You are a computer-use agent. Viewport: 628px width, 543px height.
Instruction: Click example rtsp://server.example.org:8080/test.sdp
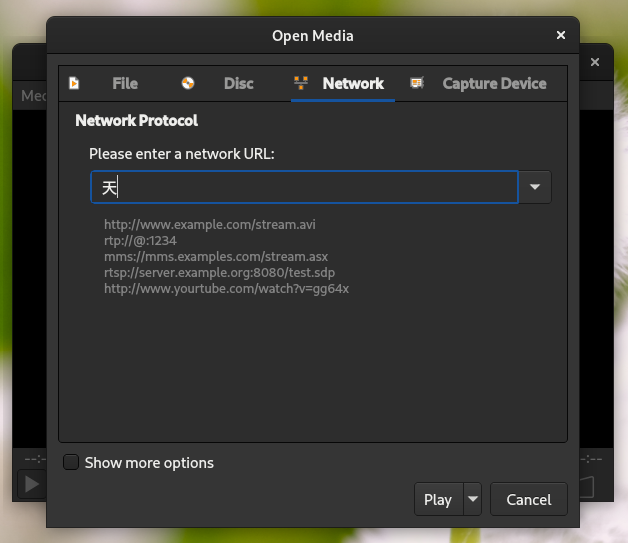coord(219,272)
